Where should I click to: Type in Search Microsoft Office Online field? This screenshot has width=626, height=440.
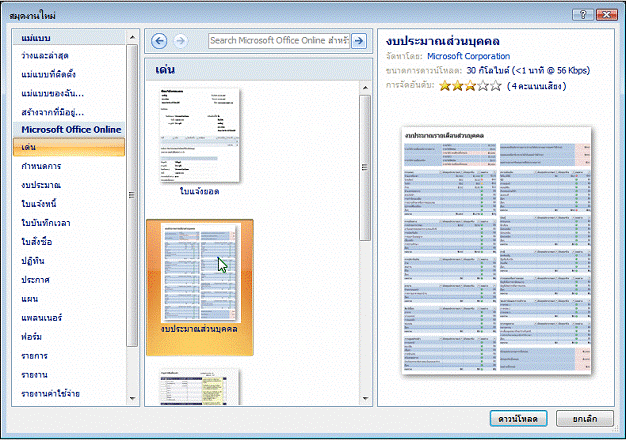[279, 41]
